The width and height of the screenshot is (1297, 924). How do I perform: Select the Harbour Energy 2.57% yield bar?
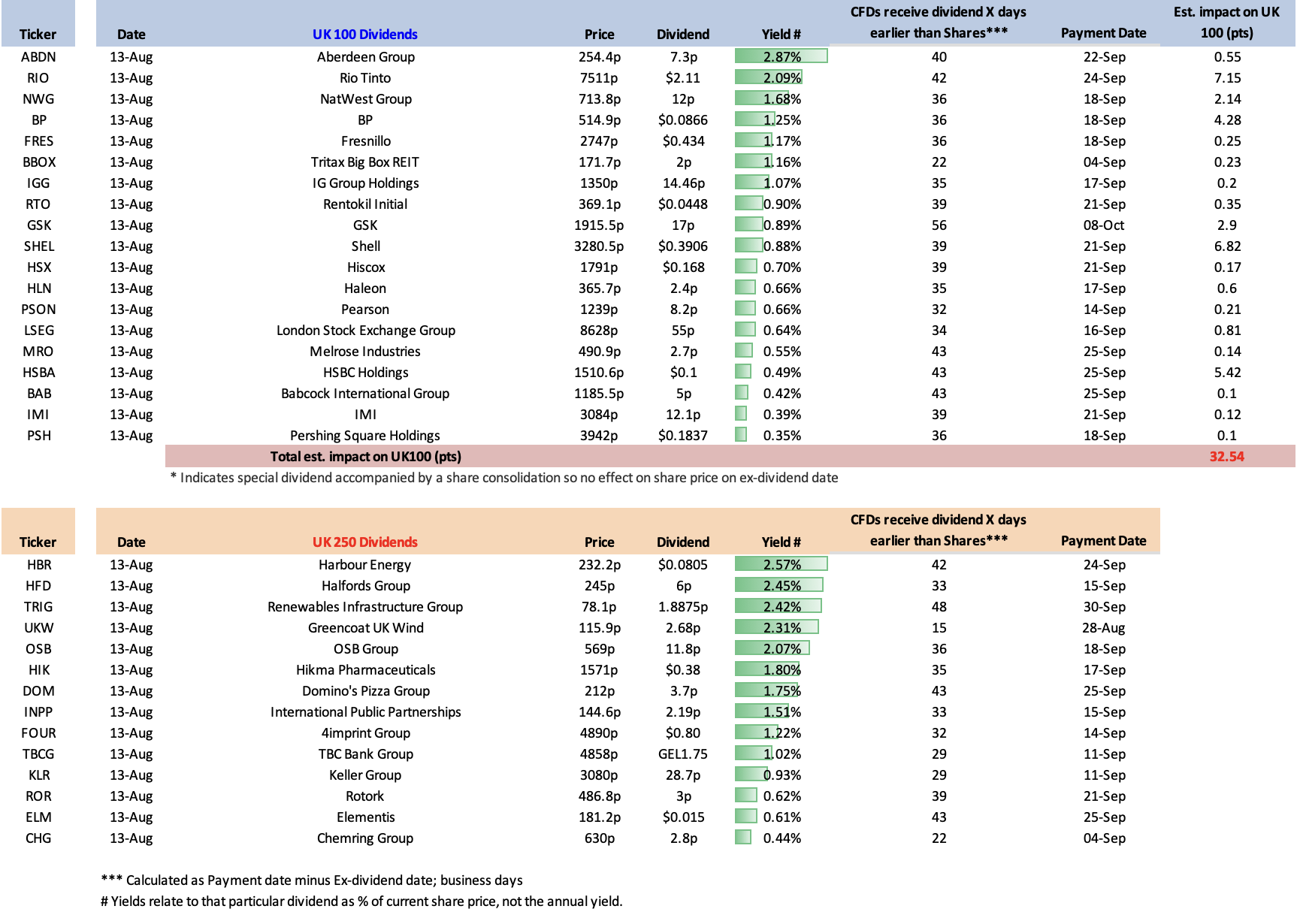(781, 564)
